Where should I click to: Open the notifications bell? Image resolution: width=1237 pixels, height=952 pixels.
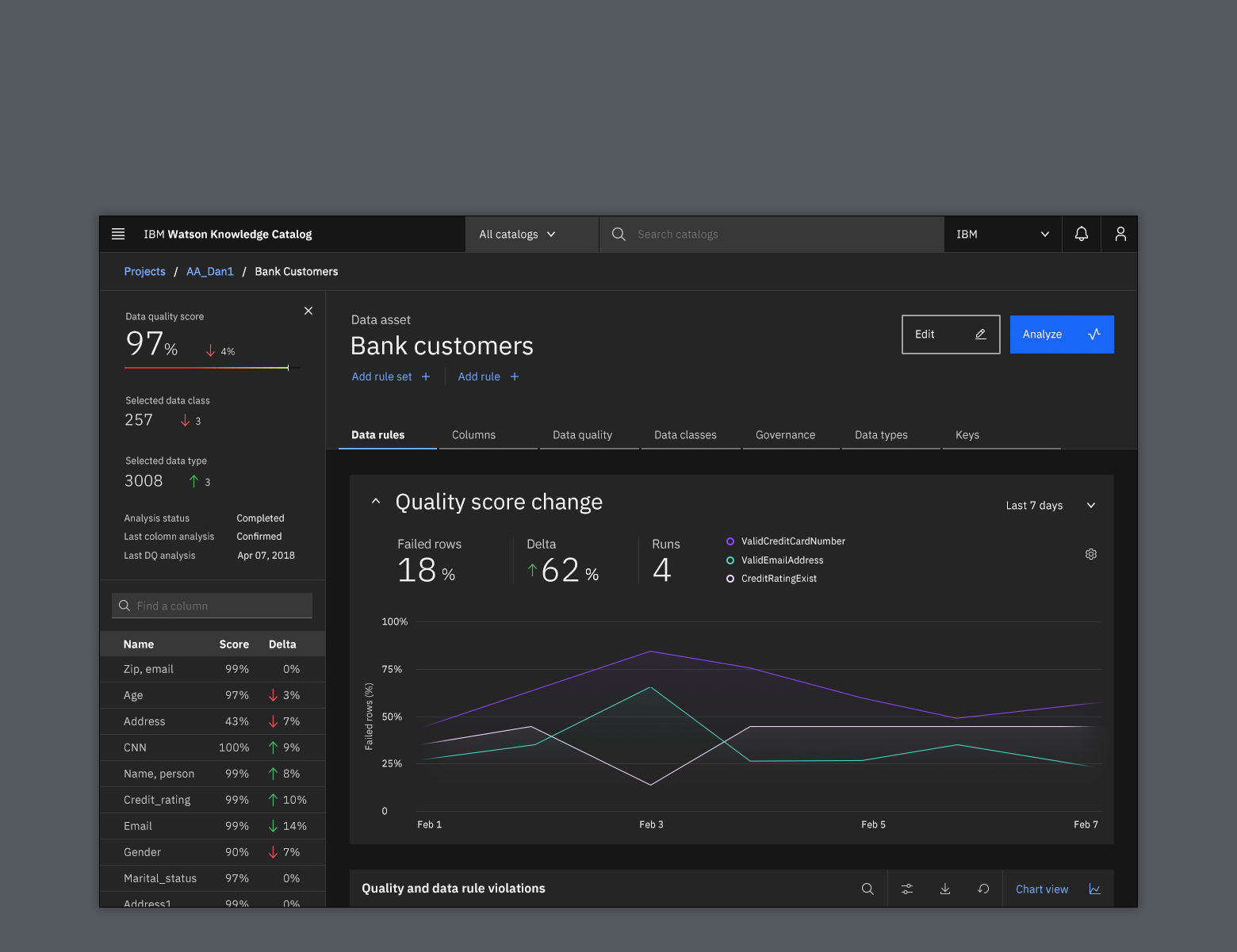pyautogui.click(x=1081, y=234)
